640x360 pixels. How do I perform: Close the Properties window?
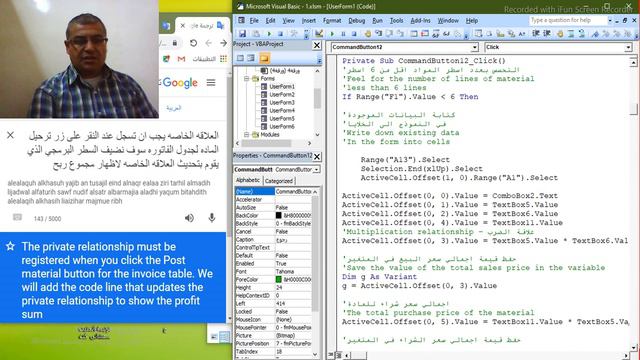317,156
